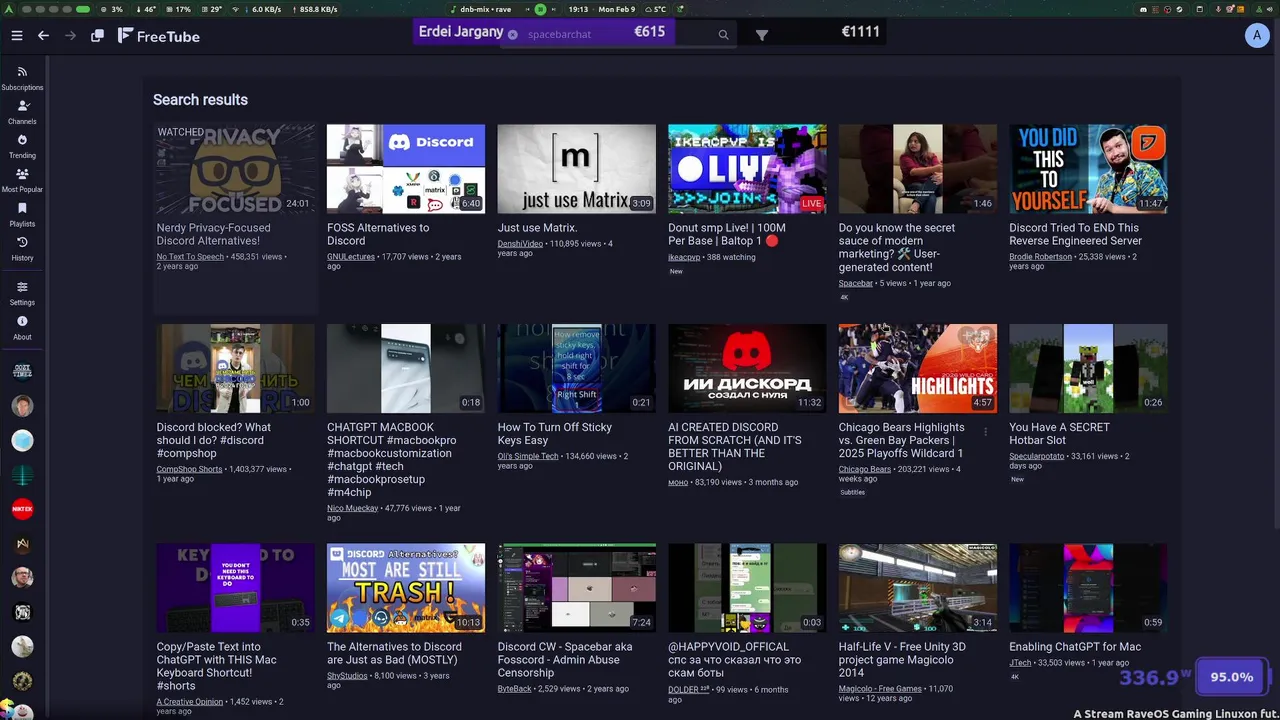Image resolution: width=1280 pixels, height=720 pixels.
Task: Open the Specularpotato channel link
Action: pos(1037,456)
